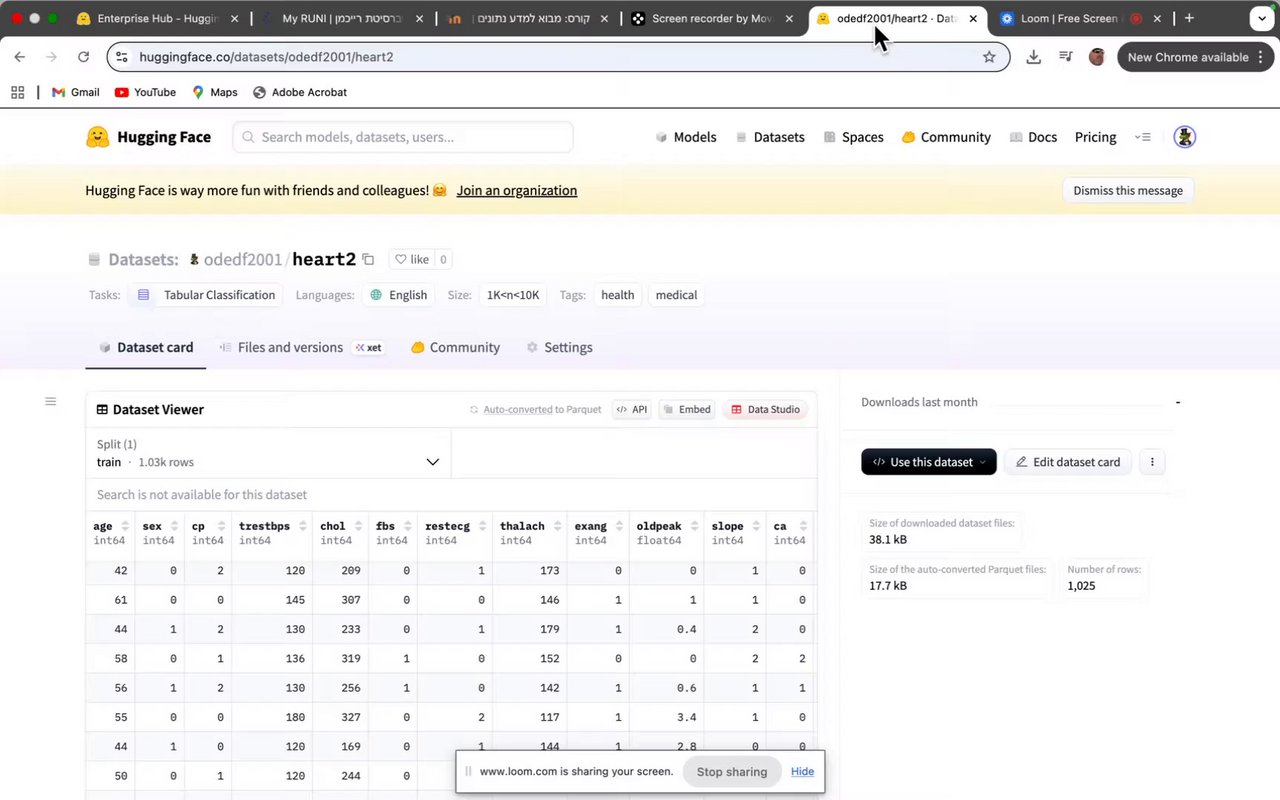Click Edit dataset card button

click(1068, 462)
